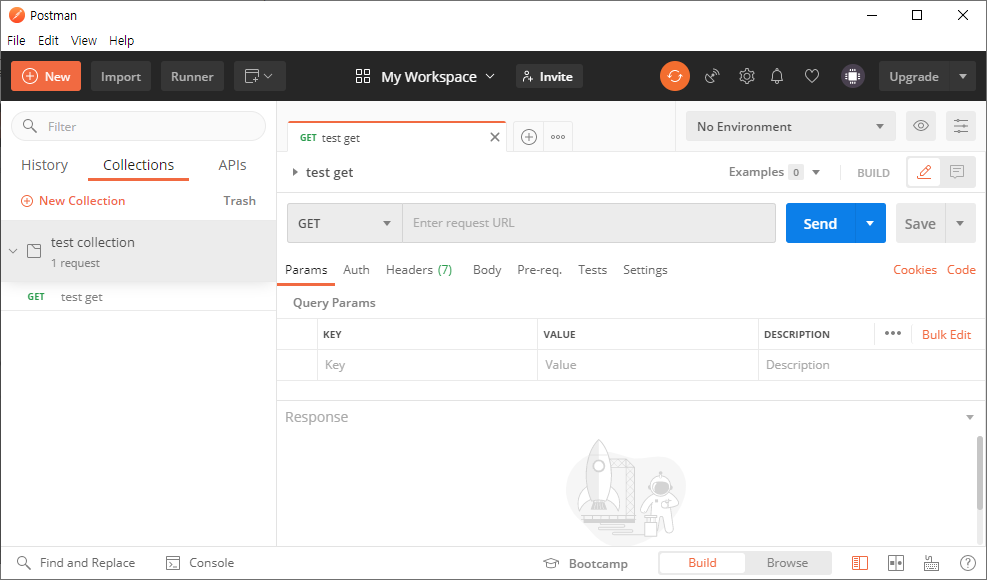Switch to Build mode toggle
Image resolution: width=987 pixels, height=580 pixels.
pyautogui.click(x=702, y=563)
